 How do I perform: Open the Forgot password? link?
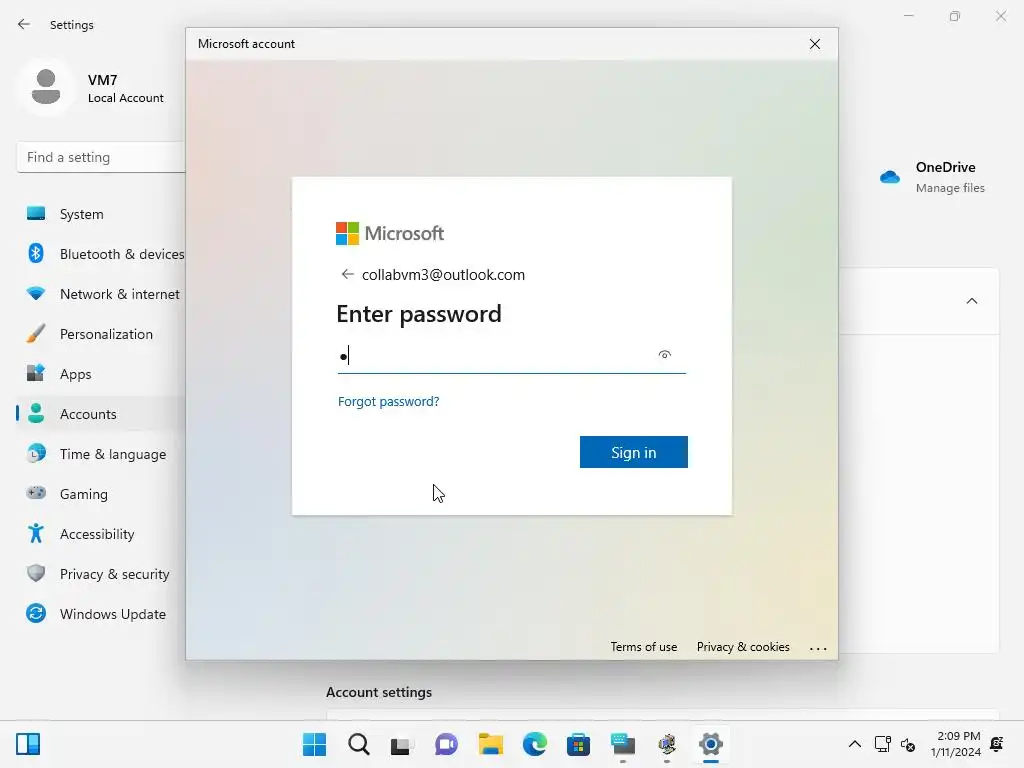point(389,402)
